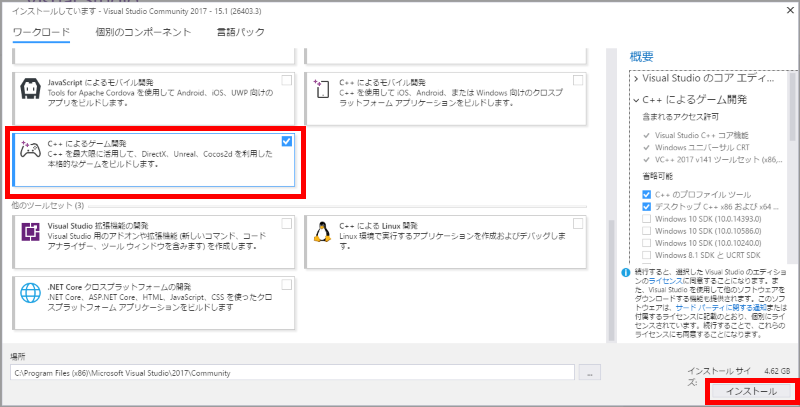The width and height of the screenshot is (800, 407).
Task: Click the Linux penguin icon
Action: 321,232
